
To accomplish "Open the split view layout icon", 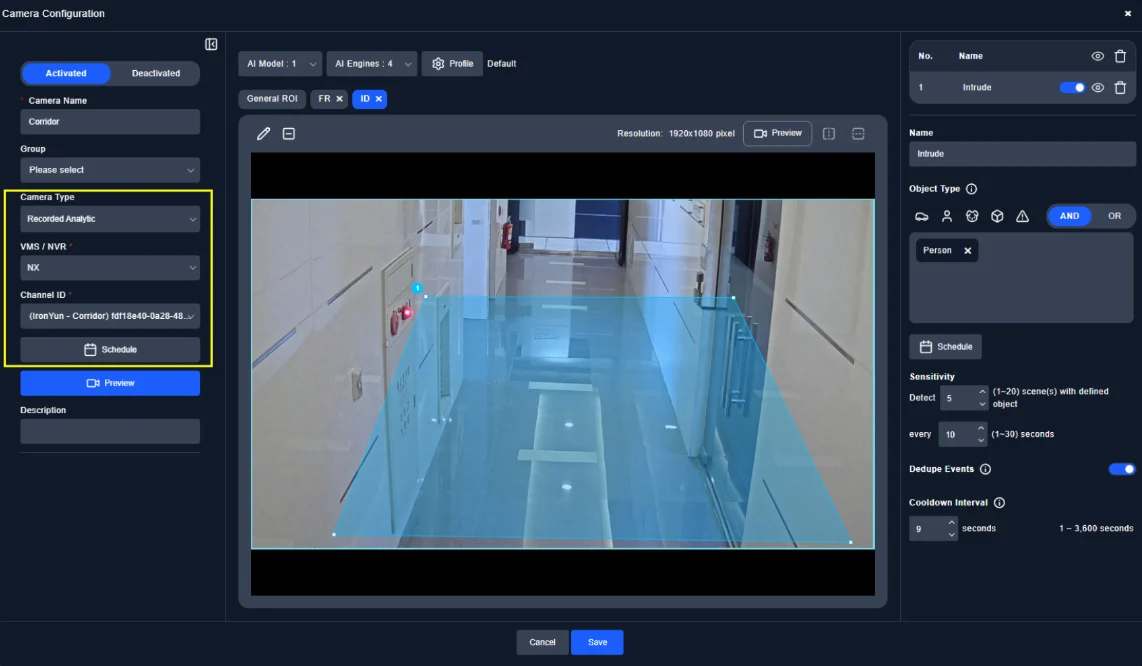I will [x=829, y=133].
